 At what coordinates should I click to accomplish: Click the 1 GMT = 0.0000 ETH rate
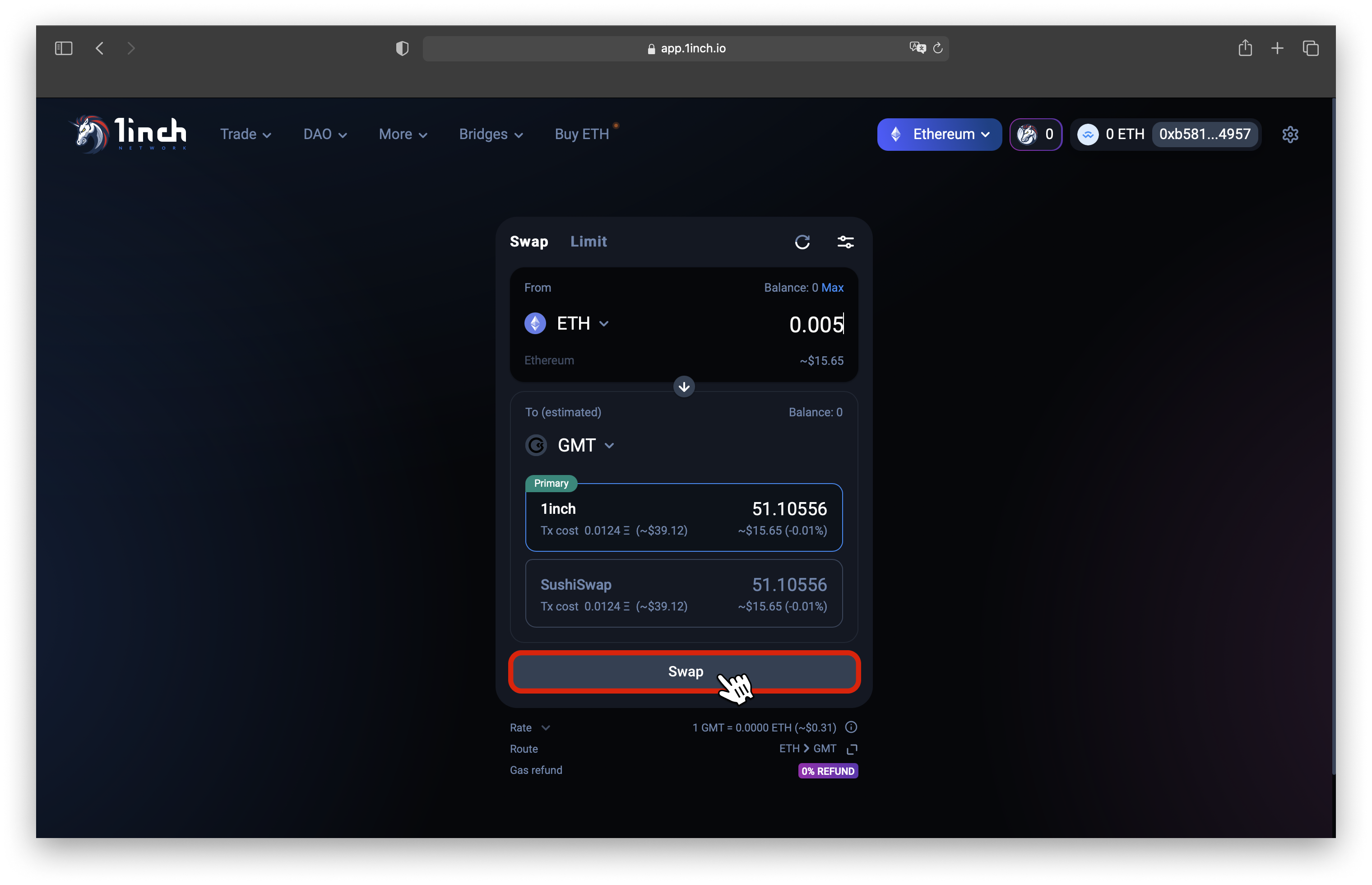pyautogui.click(x=765, y=727)
